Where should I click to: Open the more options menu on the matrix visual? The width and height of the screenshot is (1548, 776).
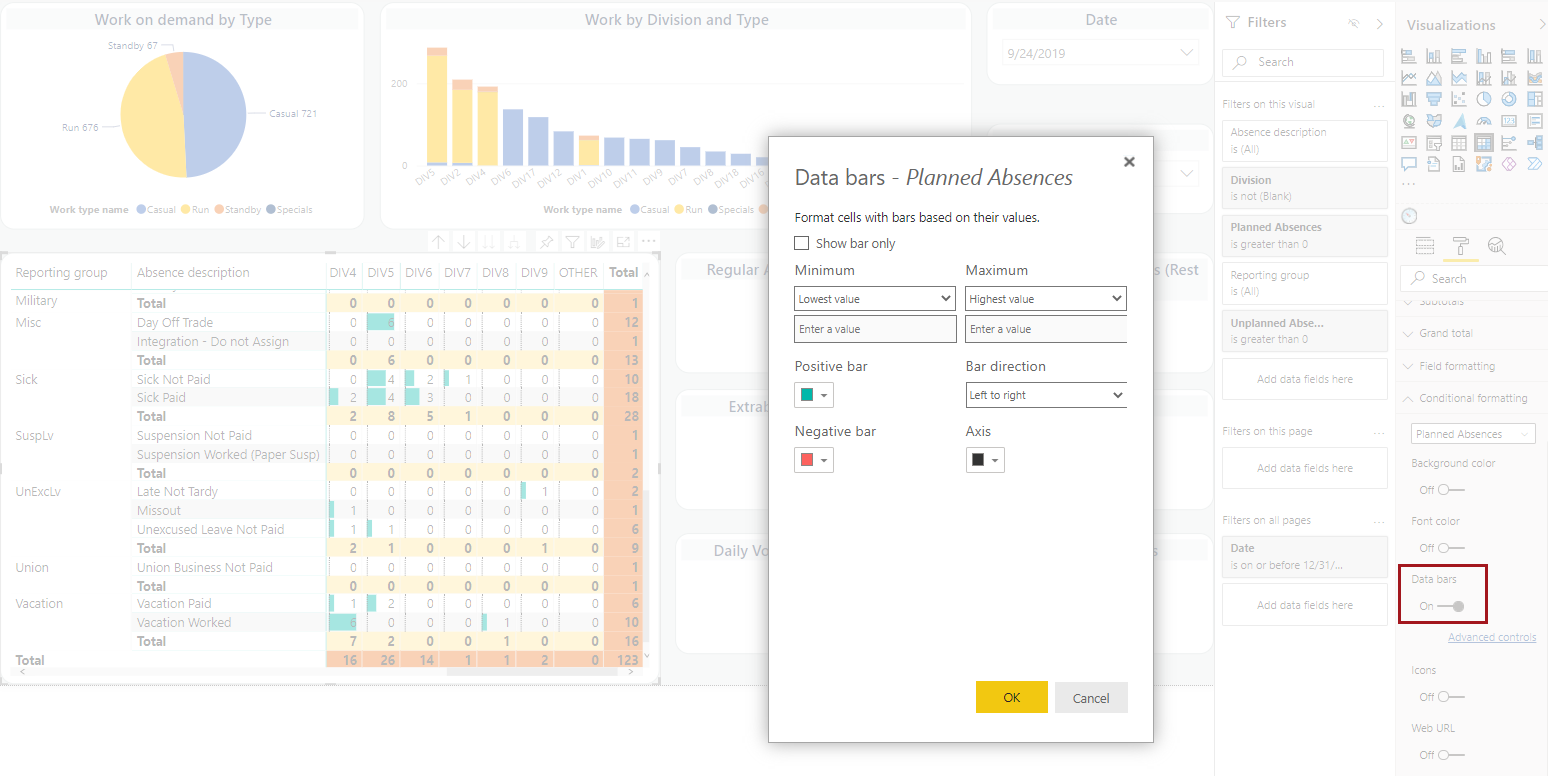pyautogui.click(x=649, y=241)
